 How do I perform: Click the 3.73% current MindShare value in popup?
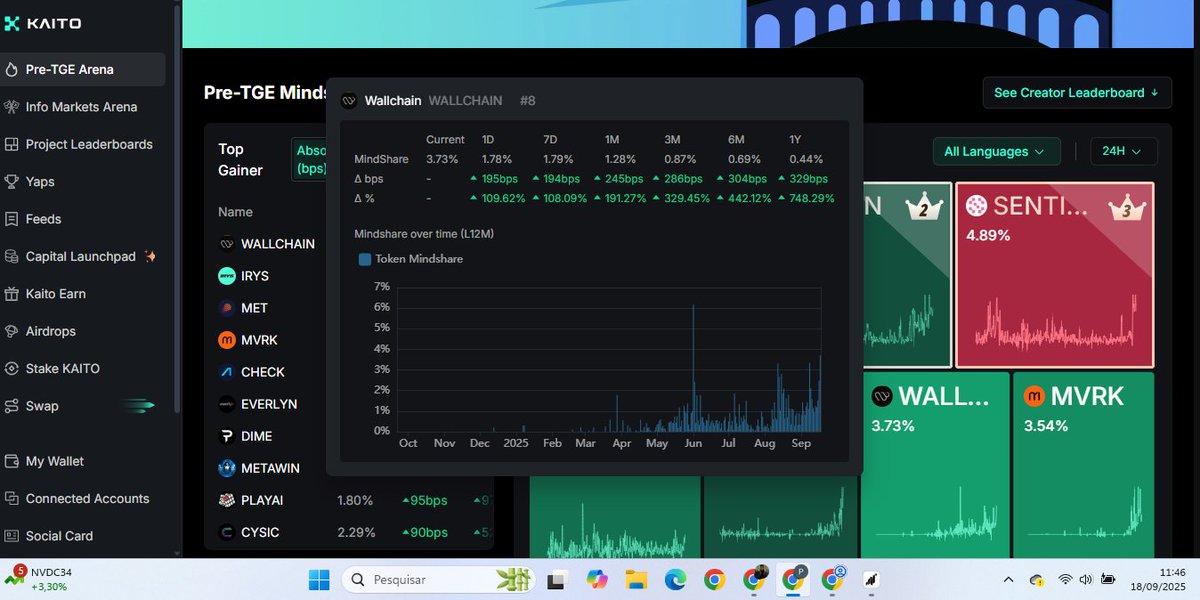[442, 159]
